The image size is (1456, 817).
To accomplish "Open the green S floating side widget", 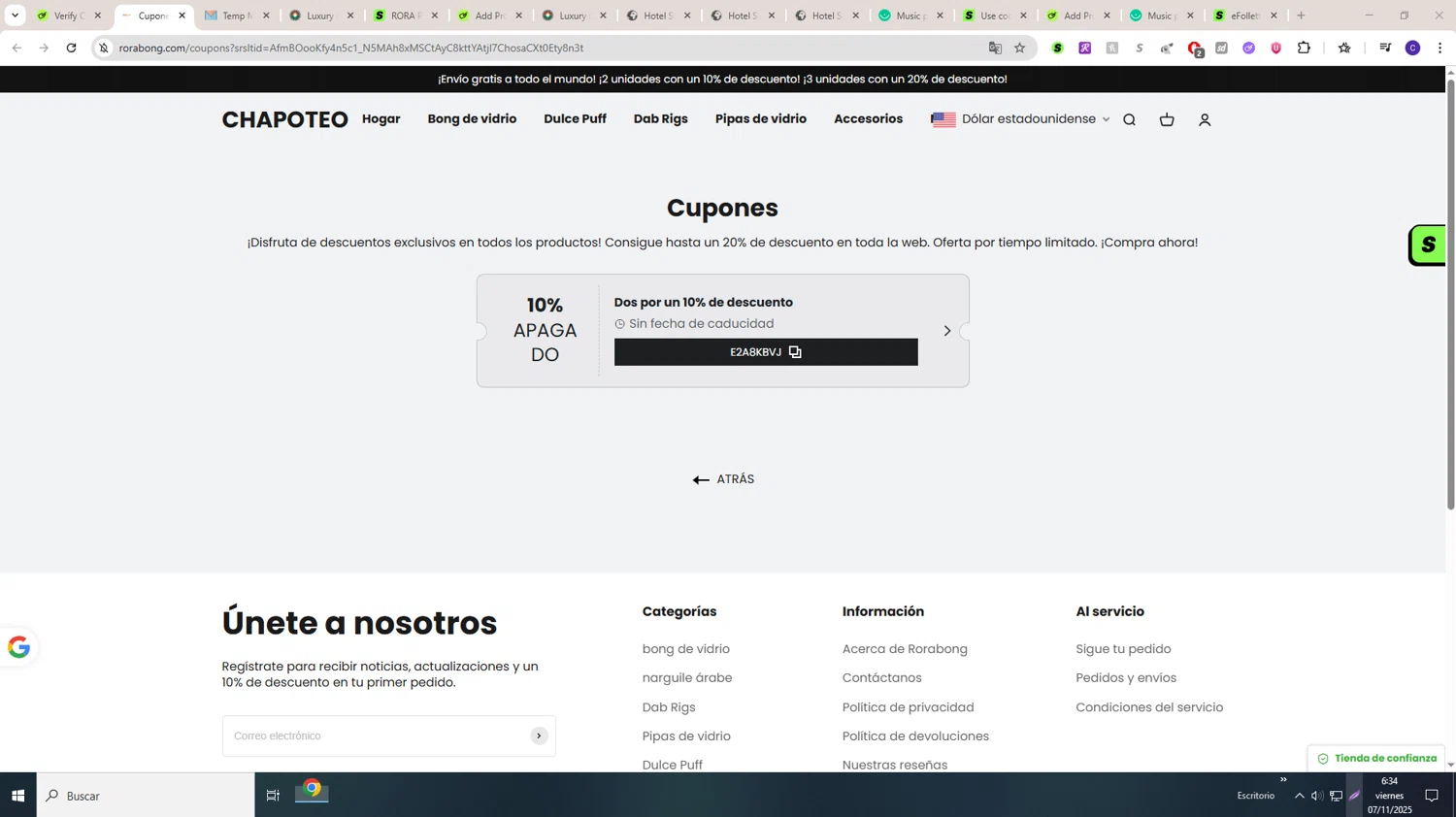I will click(x=1427, y=245).
